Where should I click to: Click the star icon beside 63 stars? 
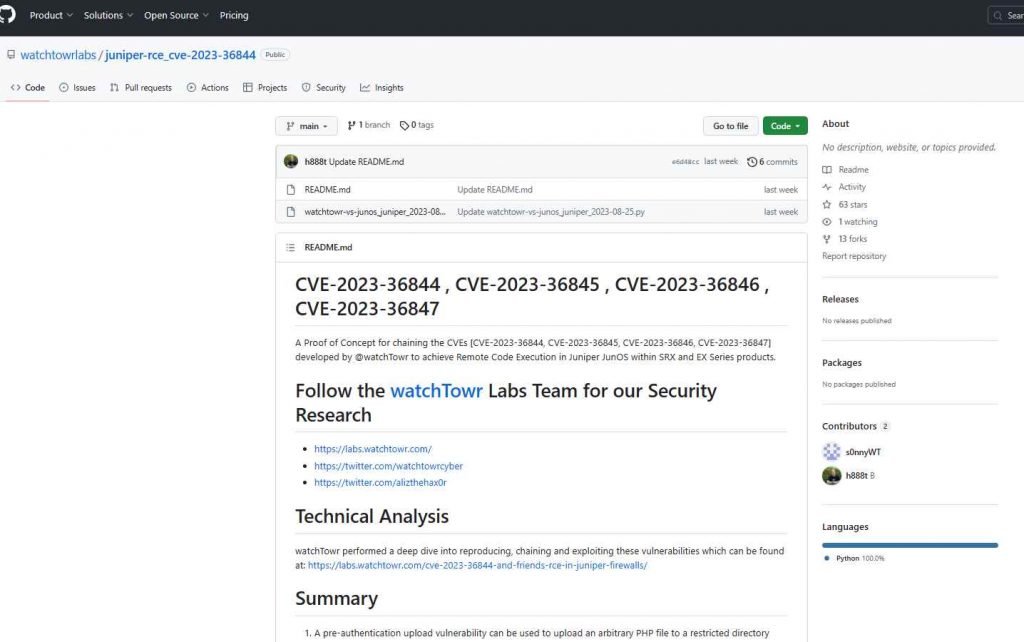point(827,204)
